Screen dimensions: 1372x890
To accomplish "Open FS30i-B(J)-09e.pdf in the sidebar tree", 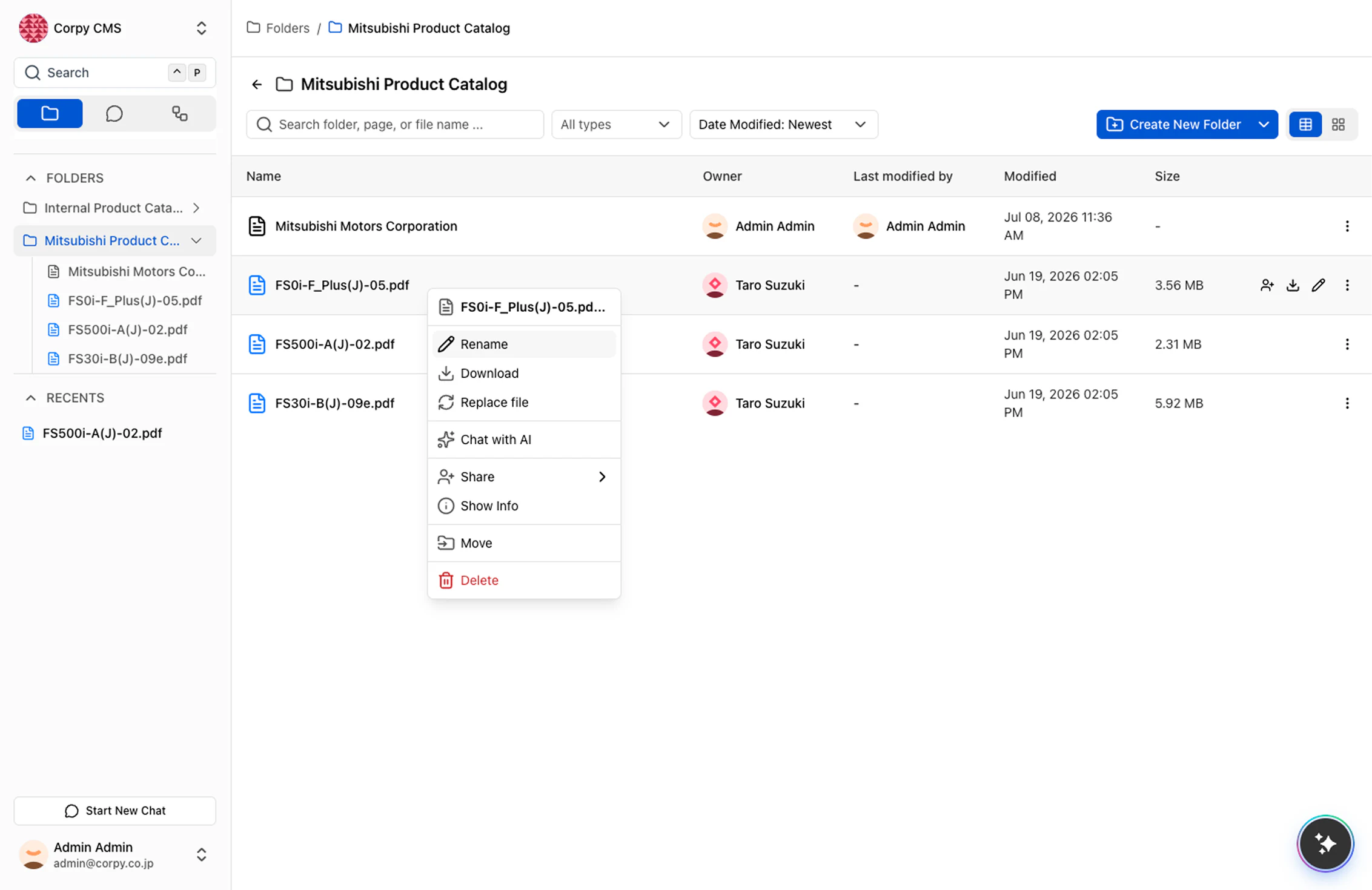I will 127,358.
